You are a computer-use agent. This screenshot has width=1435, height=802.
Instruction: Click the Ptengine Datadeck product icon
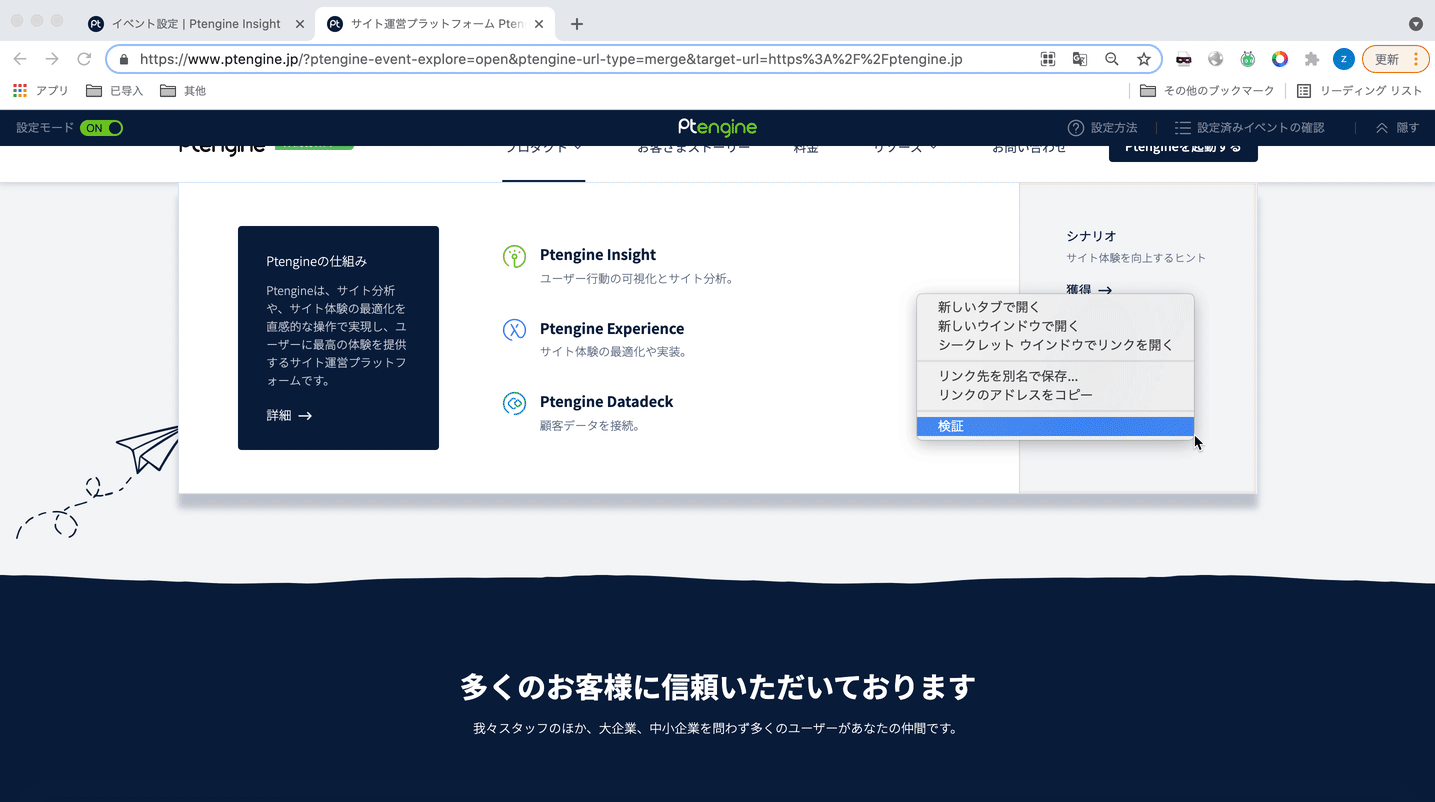point(514,403)
